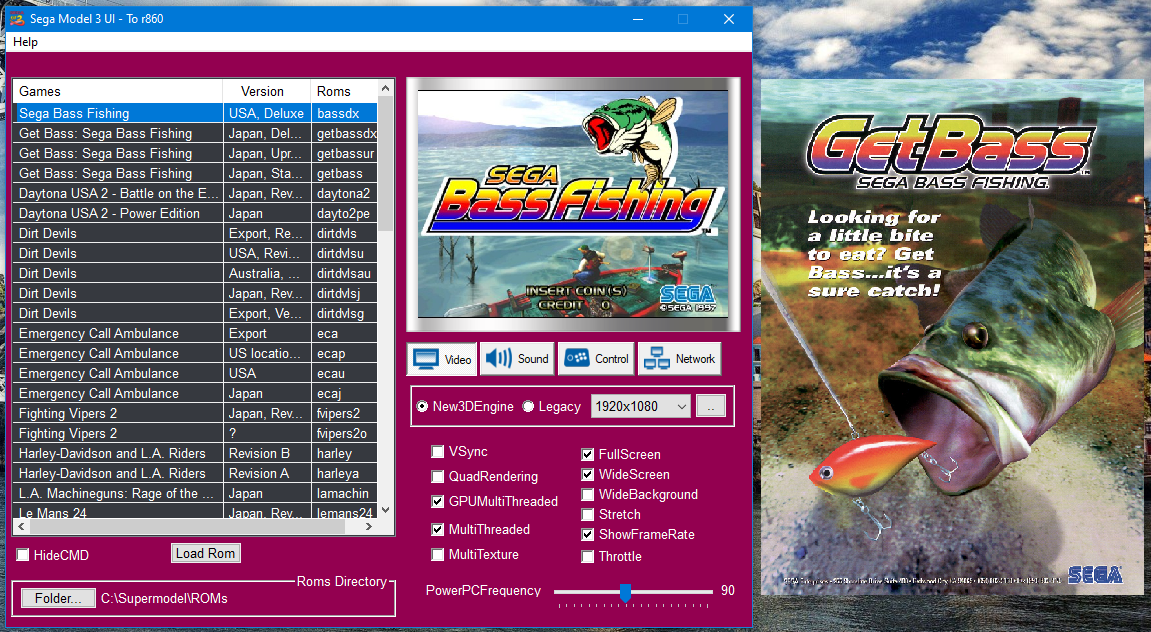Viewport: 1151px width, 632px height.
Task: Toggle the WideScreen checkbox
Action: pos(587,474)
